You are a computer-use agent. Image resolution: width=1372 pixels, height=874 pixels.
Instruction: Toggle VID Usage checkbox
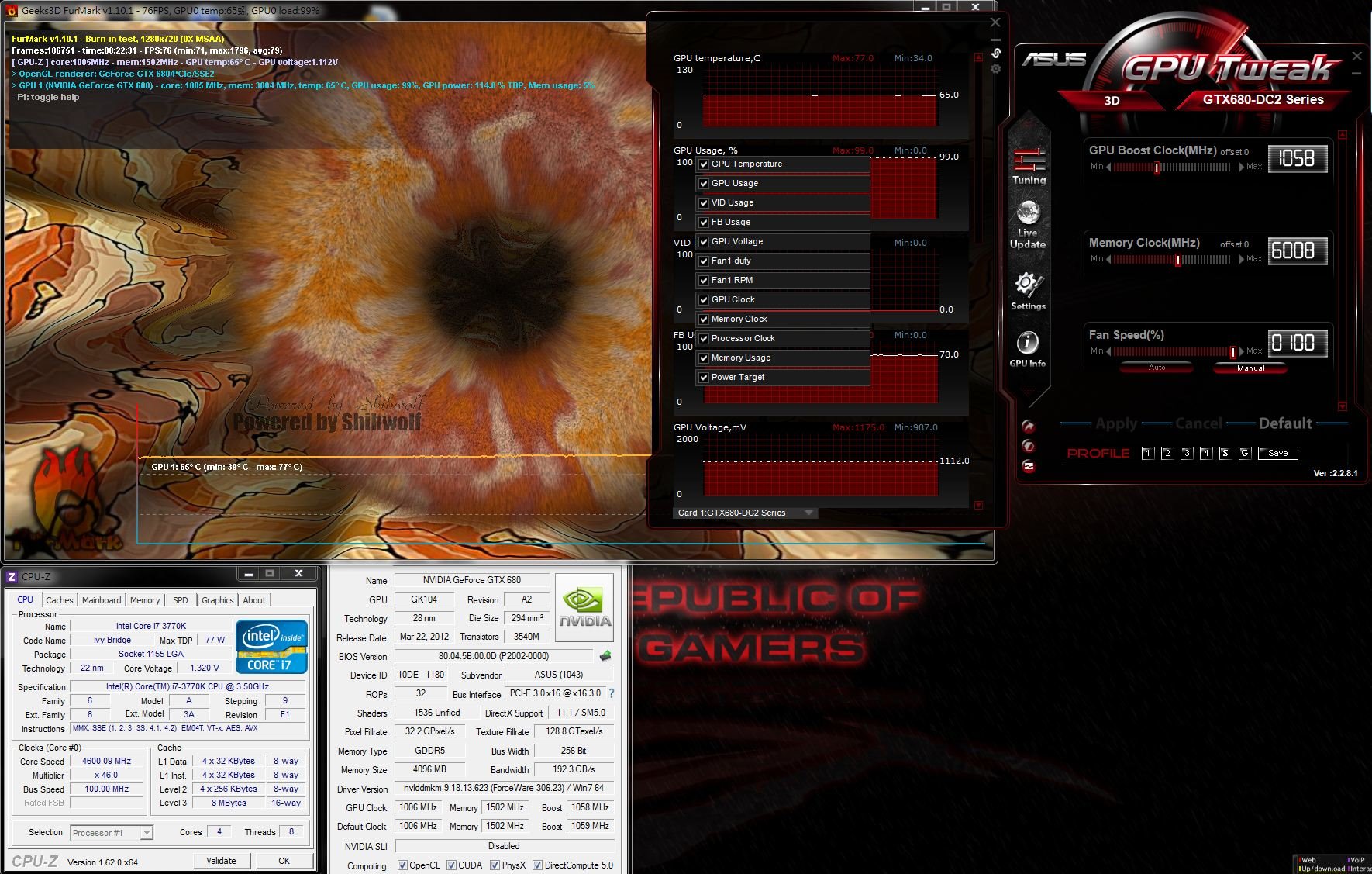pyautogui.click(x=704, y=203)
